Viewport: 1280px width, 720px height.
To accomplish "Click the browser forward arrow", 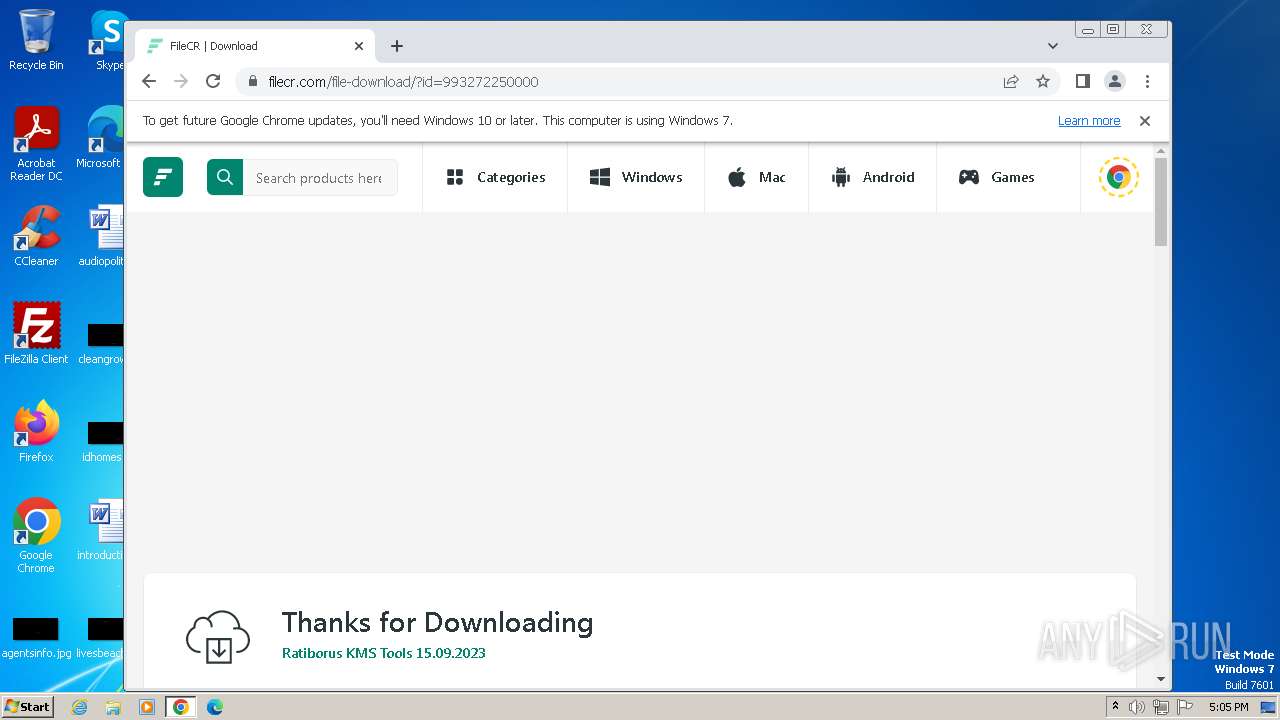I will (181, 81).
